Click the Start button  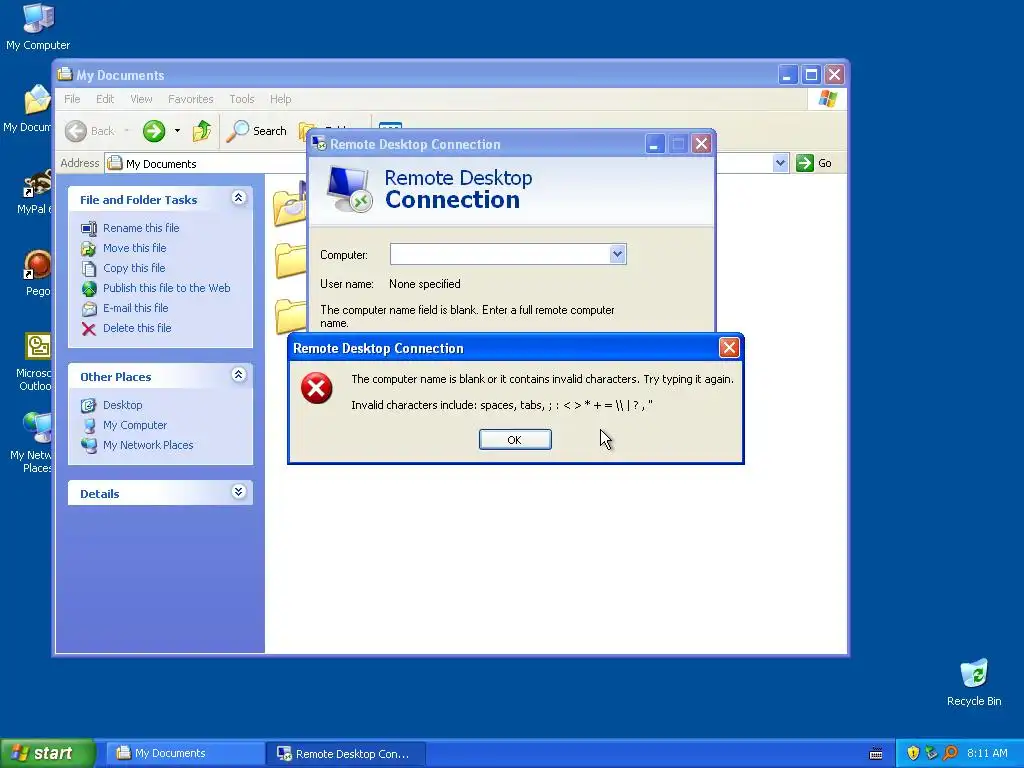point(47,753)
